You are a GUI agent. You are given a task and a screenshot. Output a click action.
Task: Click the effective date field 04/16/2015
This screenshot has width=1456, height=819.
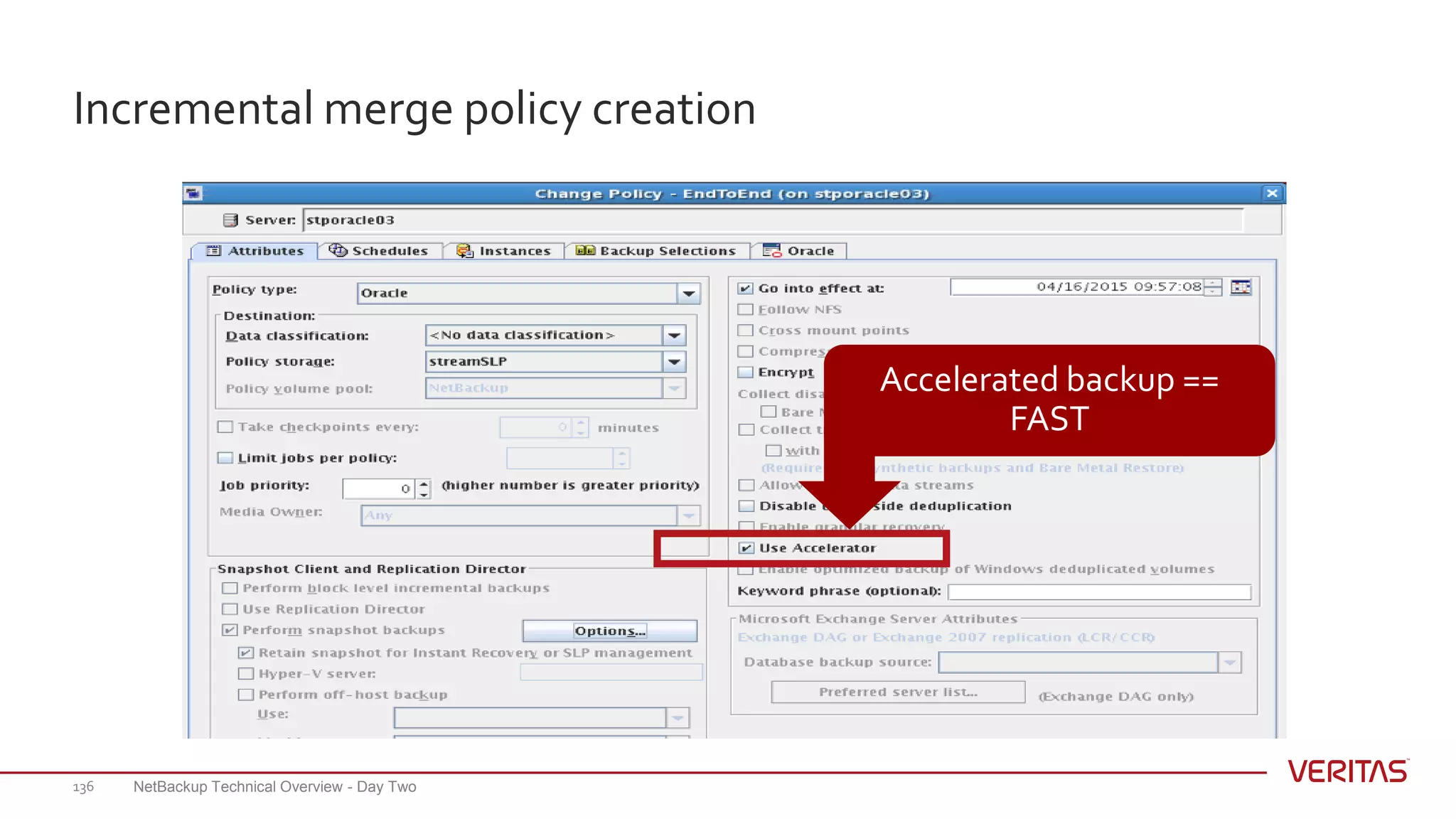pyautogui.click(x=1078, y=287)
